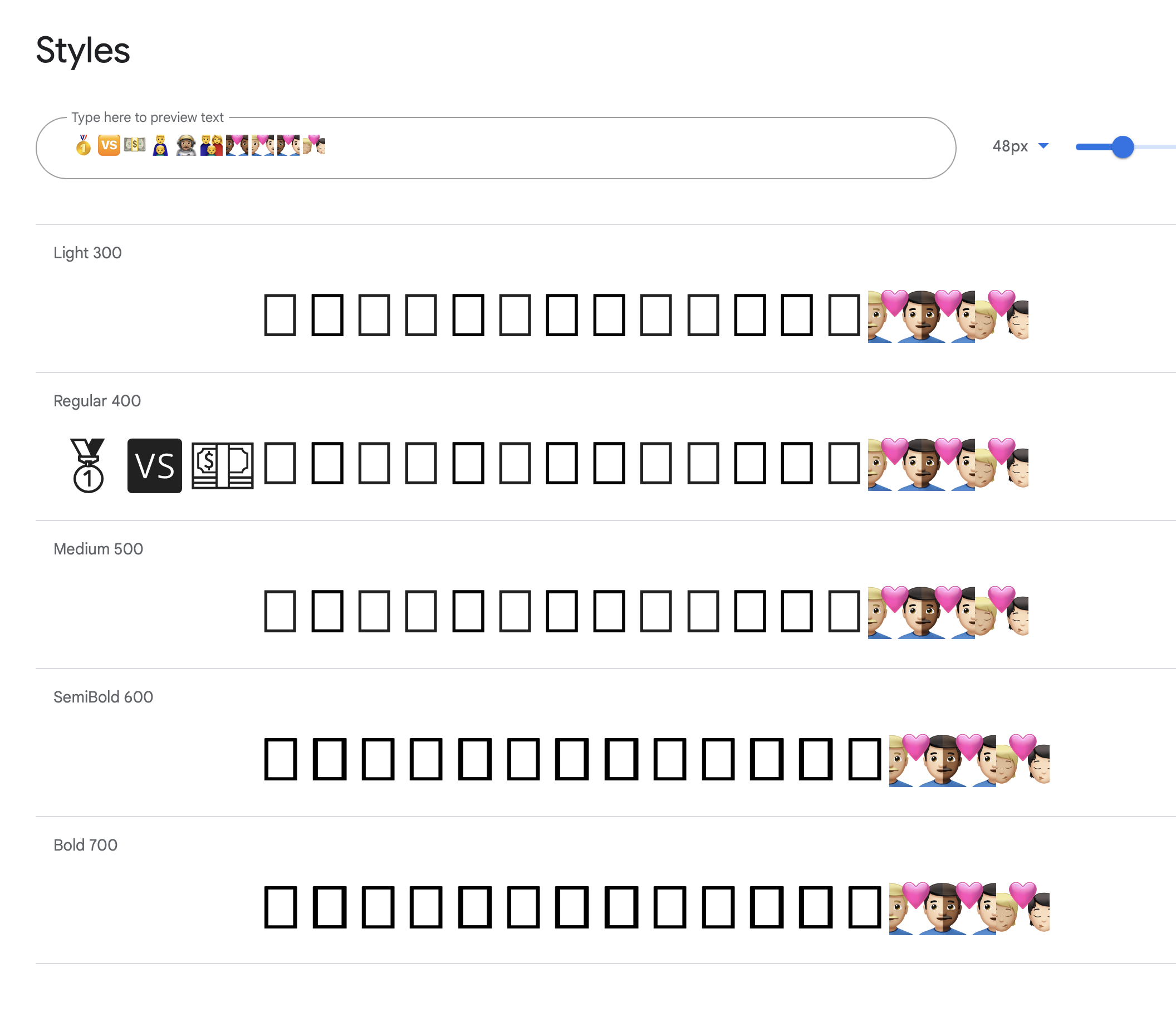Click the orange VS emoji in the input
This screenshot has width=1176, height=1022.
pos(109,144)
